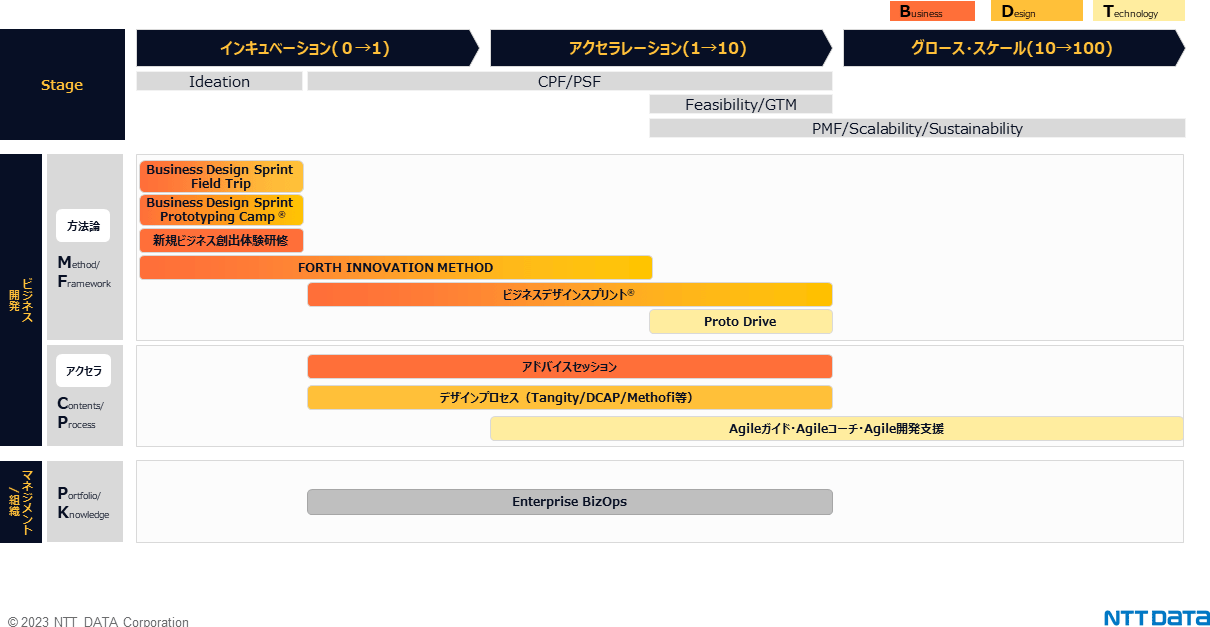This screenshot has width=1210, height=627.
Task: Select the orange Business legend swatch
Action: pyautogui.click(x=932, y=11)
